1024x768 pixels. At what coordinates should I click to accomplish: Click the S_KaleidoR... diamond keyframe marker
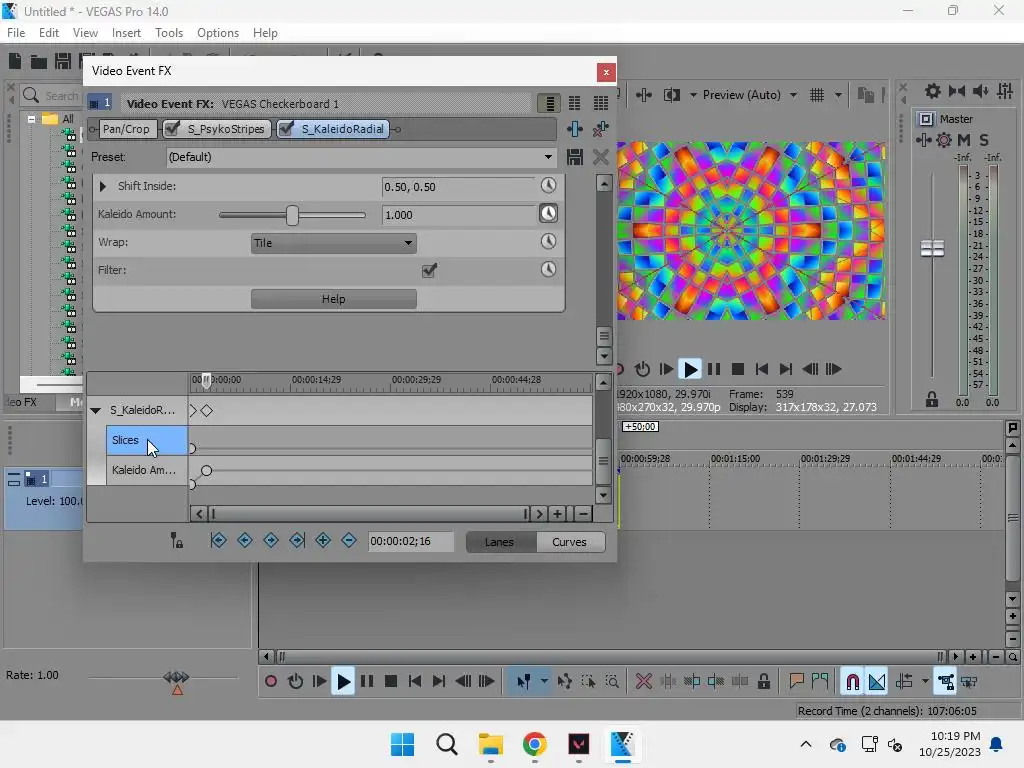206,411
